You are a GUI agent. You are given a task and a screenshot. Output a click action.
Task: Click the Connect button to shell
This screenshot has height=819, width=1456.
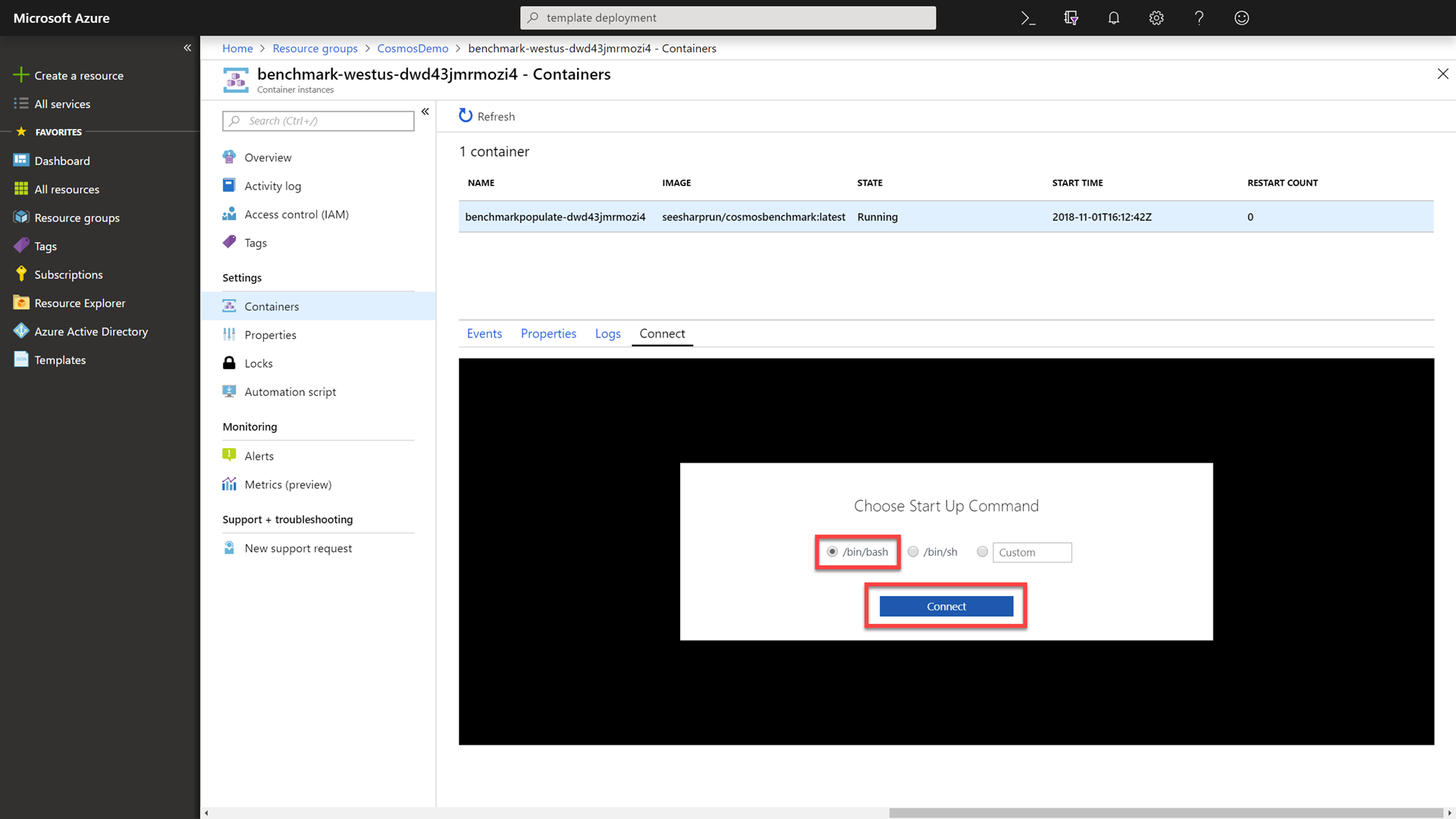[946, 606]
